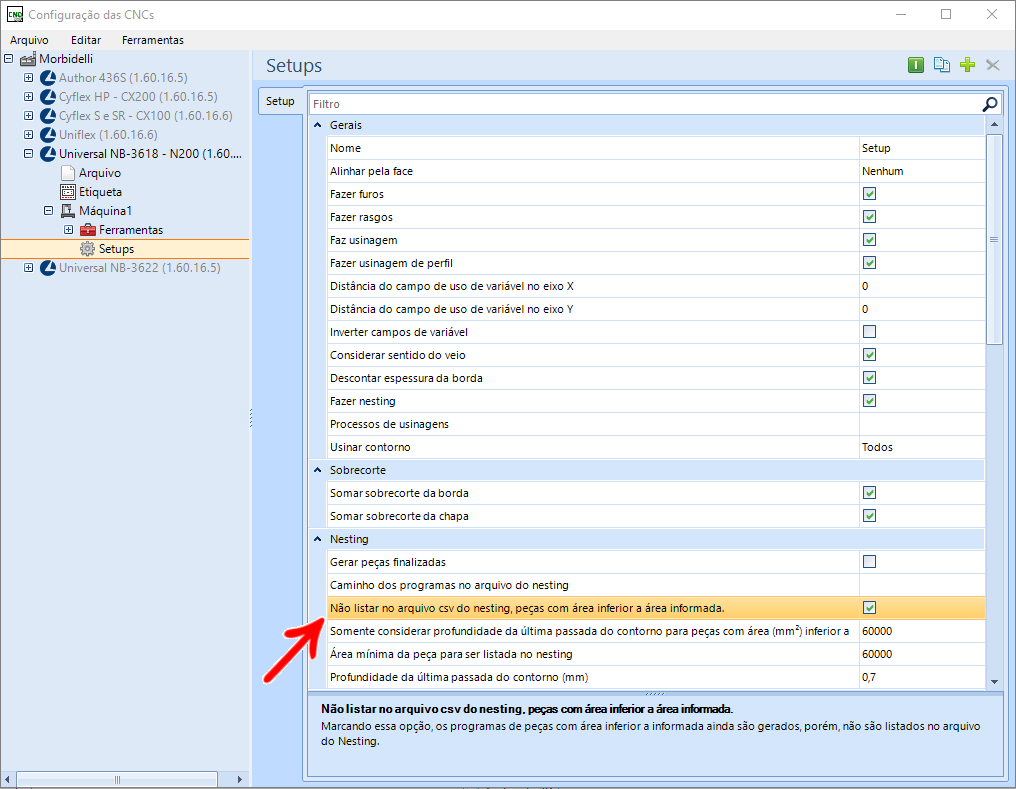
Task: Click the green enable setup icon
Action: click(x=915, y=65)
